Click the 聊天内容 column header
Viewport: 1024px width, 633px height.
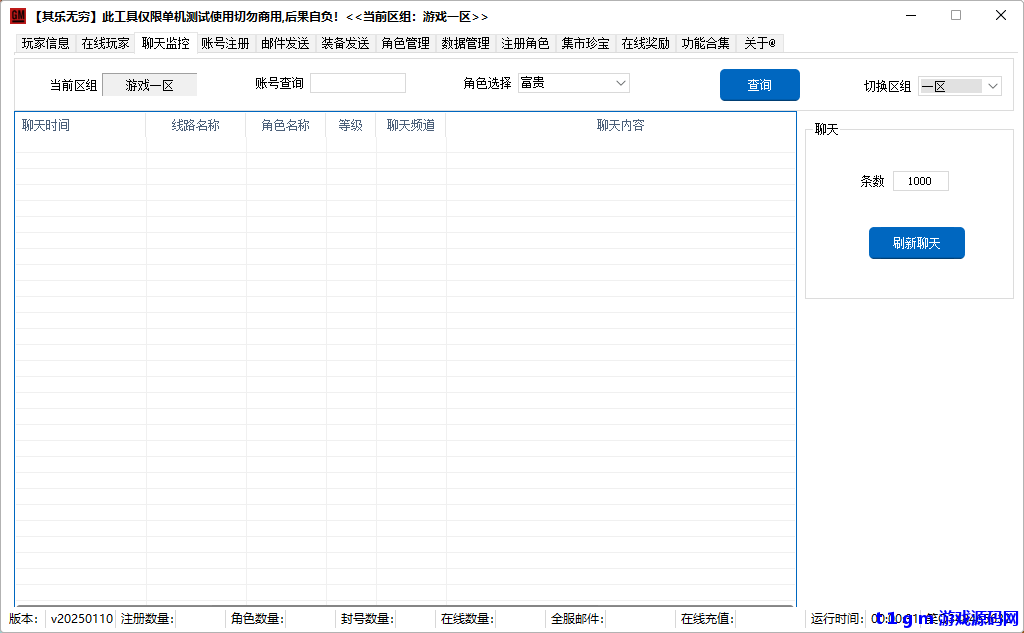(x=620, y=125)
